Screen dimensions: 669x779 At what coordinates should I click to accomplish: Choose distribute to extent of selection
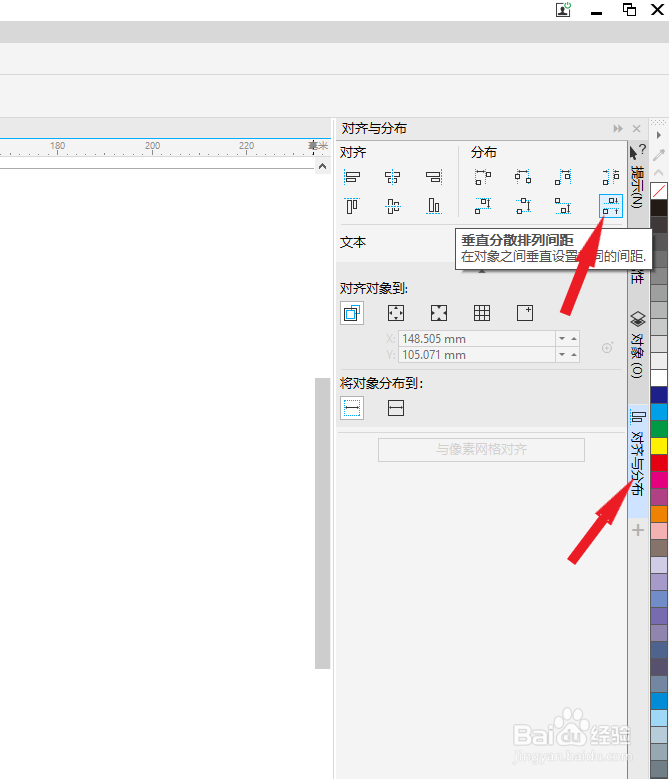click(x=352, y=408)
